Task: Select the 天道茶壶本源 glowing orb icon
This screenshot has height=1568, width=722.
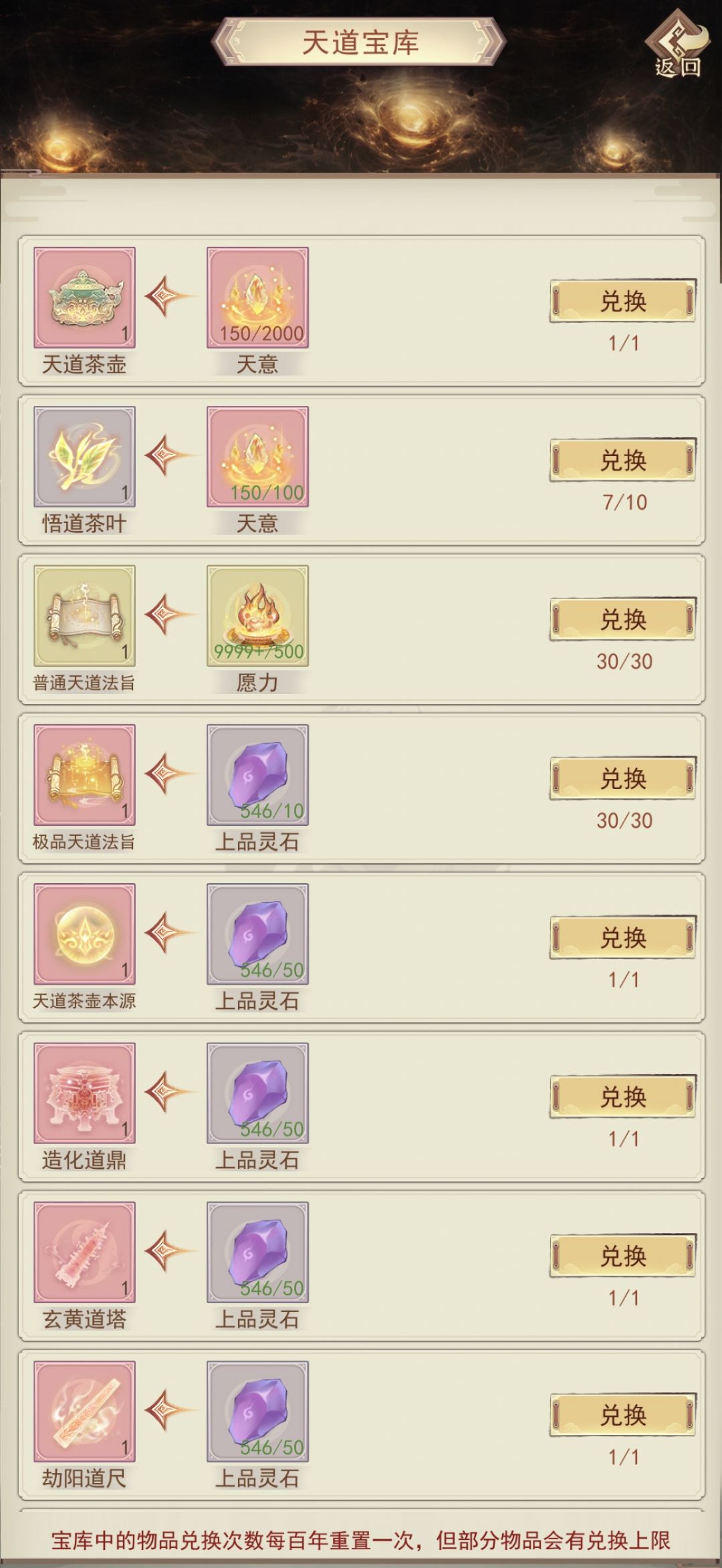Action: [x=85, y=934]
